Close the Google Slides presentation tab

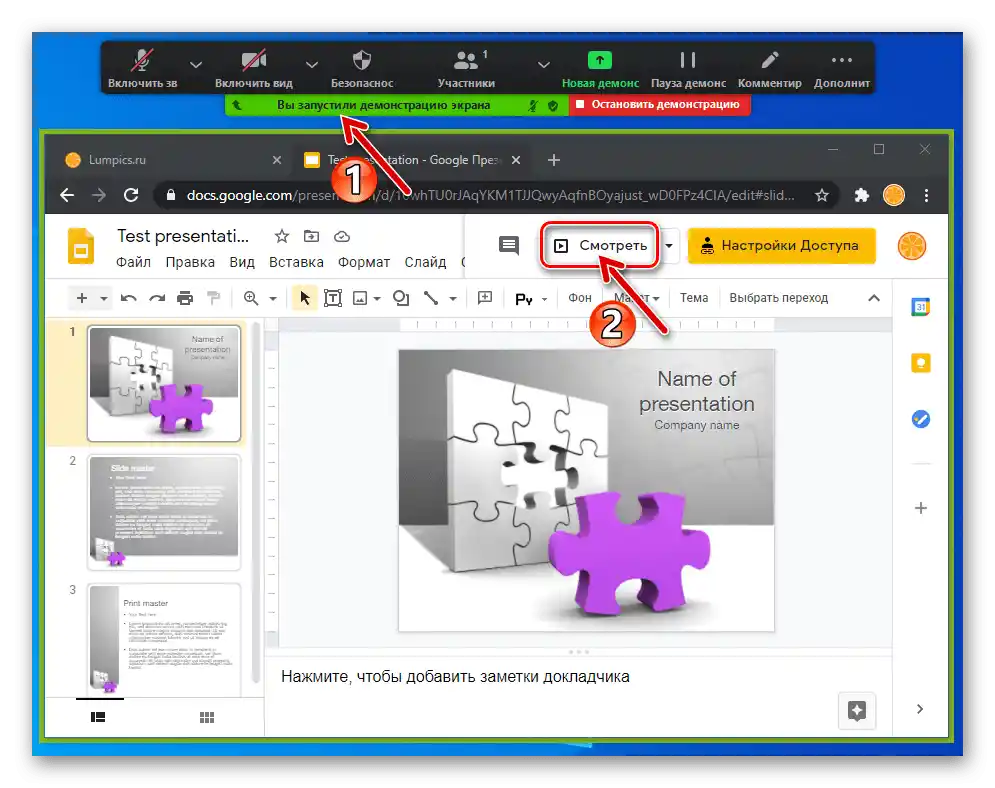click(516, 160)
